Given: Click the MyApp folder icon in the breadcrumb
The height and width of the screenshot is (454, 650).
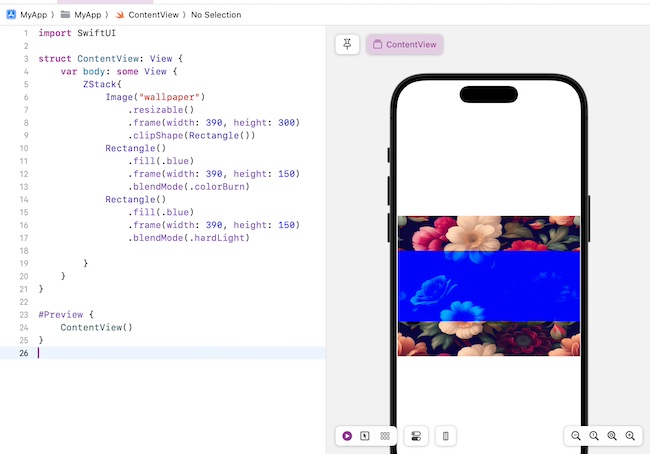Looking at the screenshot, I should (65, 15).
